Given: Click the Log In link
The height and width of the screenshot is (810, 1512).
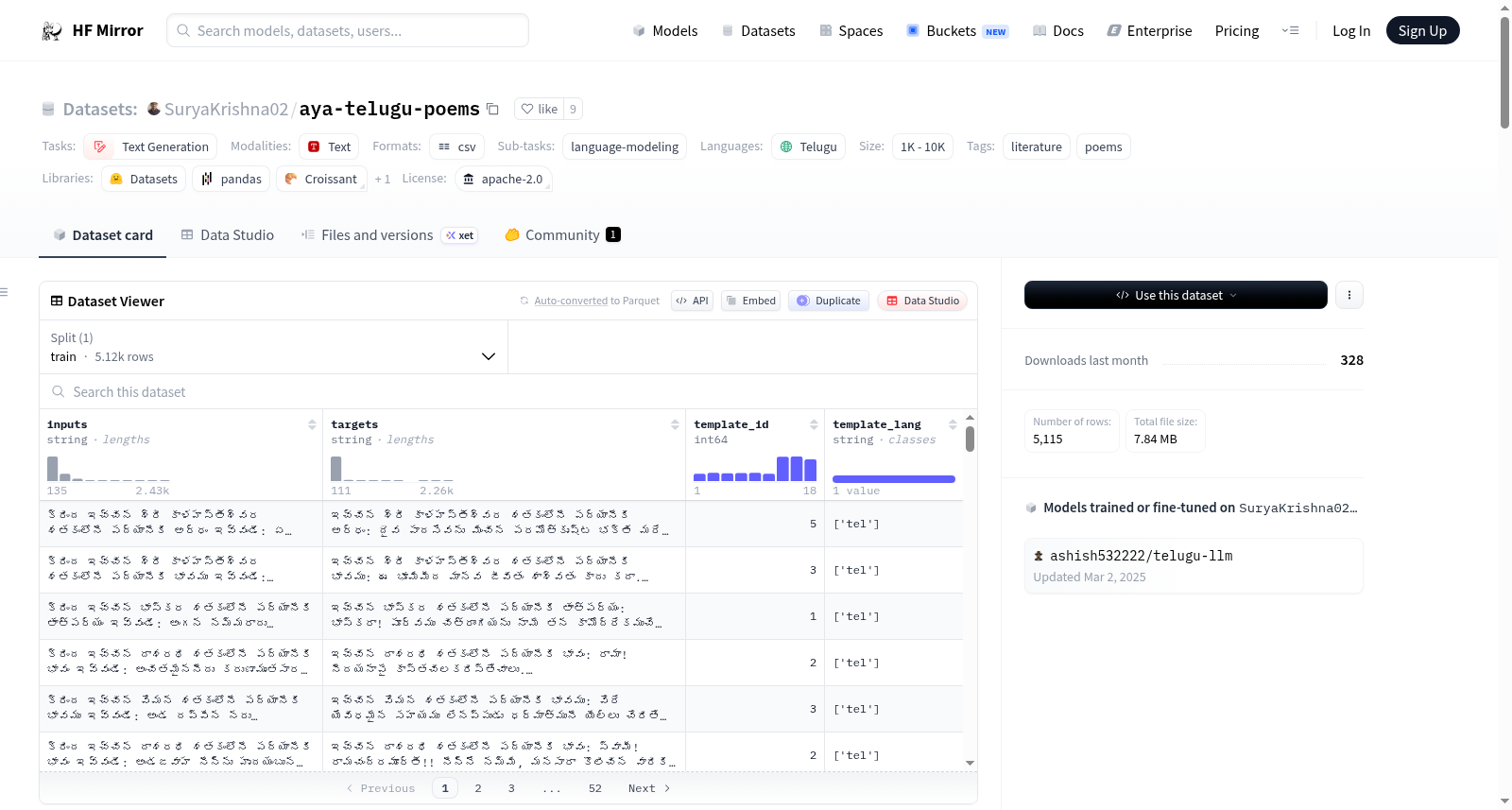Looking at the screenshot, I should click(x=1351, y=31).
